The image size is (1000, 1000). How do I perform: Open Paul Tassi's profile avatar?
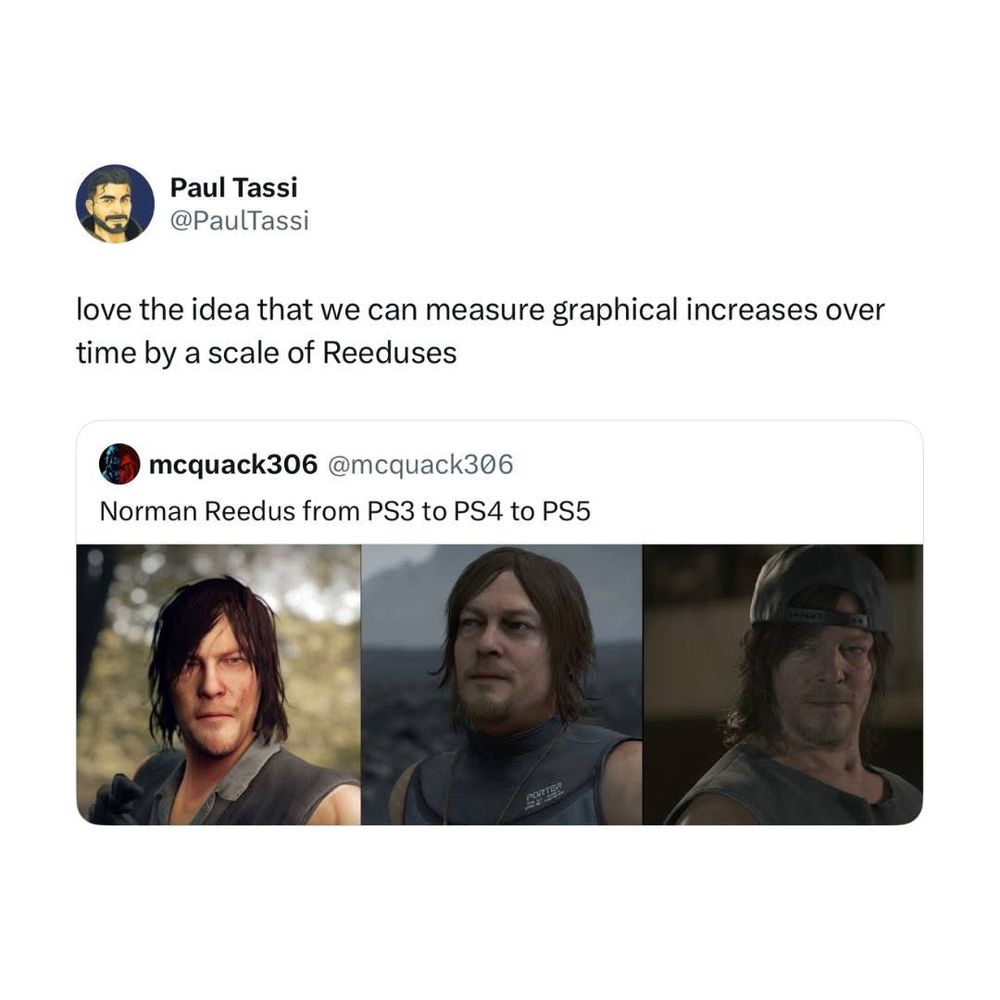point(115,204)
